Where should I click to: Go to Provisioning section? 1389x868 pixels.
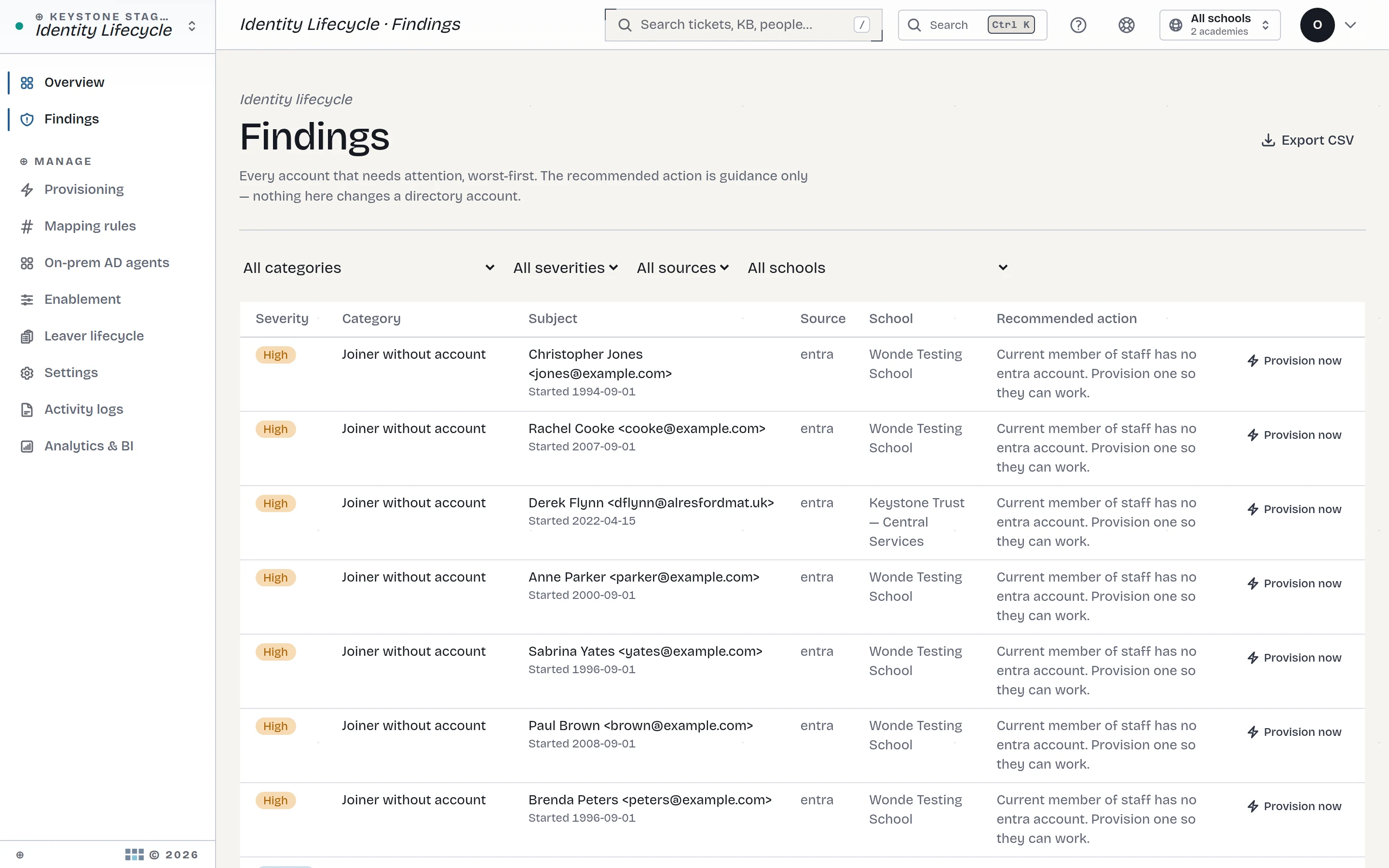coord(108,190)
